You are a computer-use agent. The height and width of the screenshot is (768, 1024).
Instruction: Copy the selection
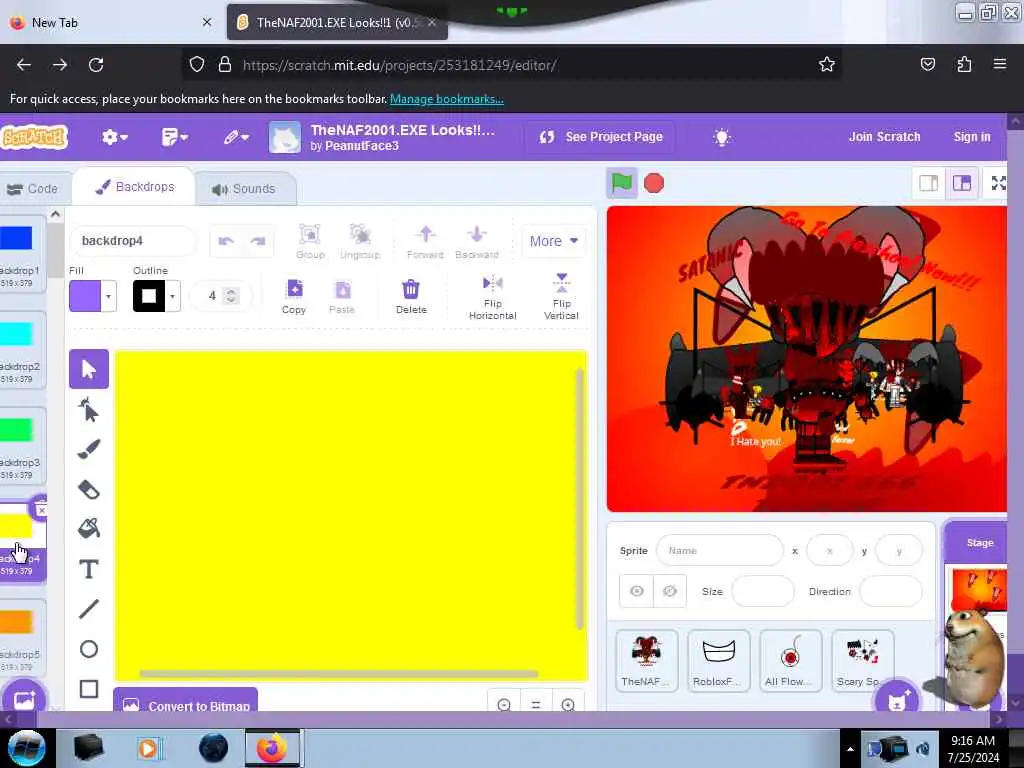pyautogui.click(x=294, y=296)
